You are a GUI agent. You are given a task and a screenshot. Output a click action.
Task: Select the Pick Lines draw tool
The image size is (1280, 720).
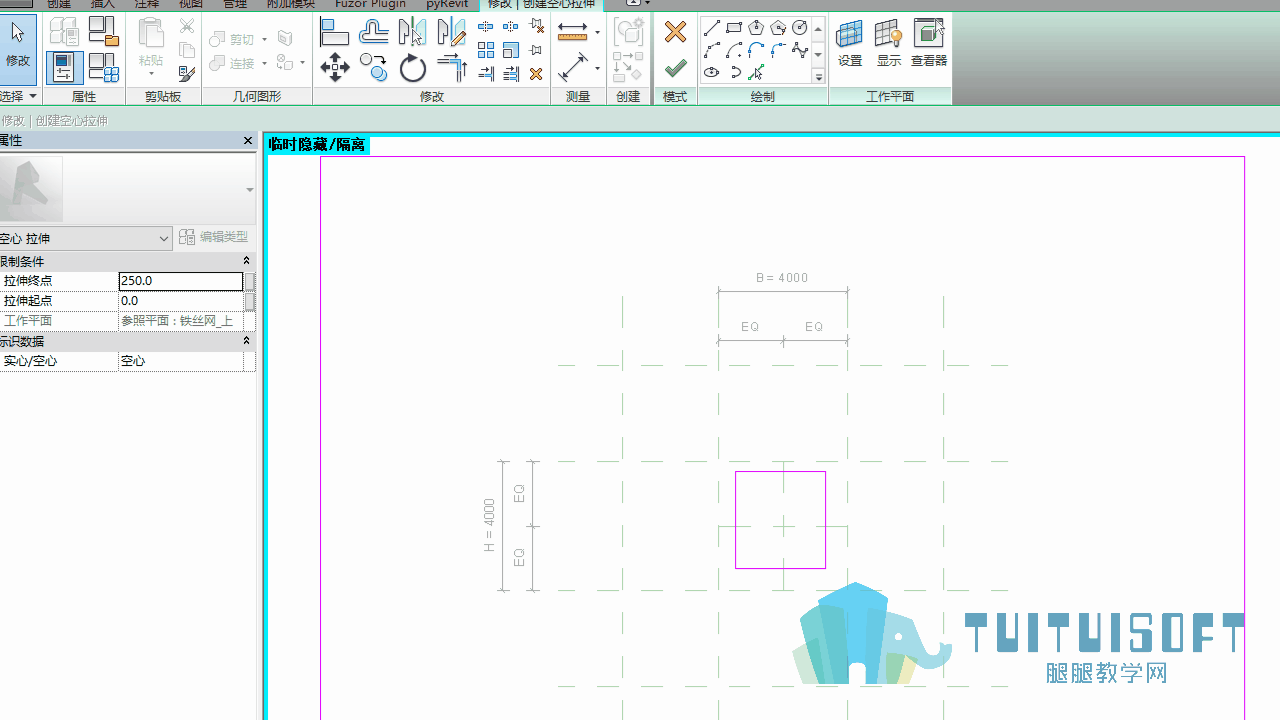[756, 72]
